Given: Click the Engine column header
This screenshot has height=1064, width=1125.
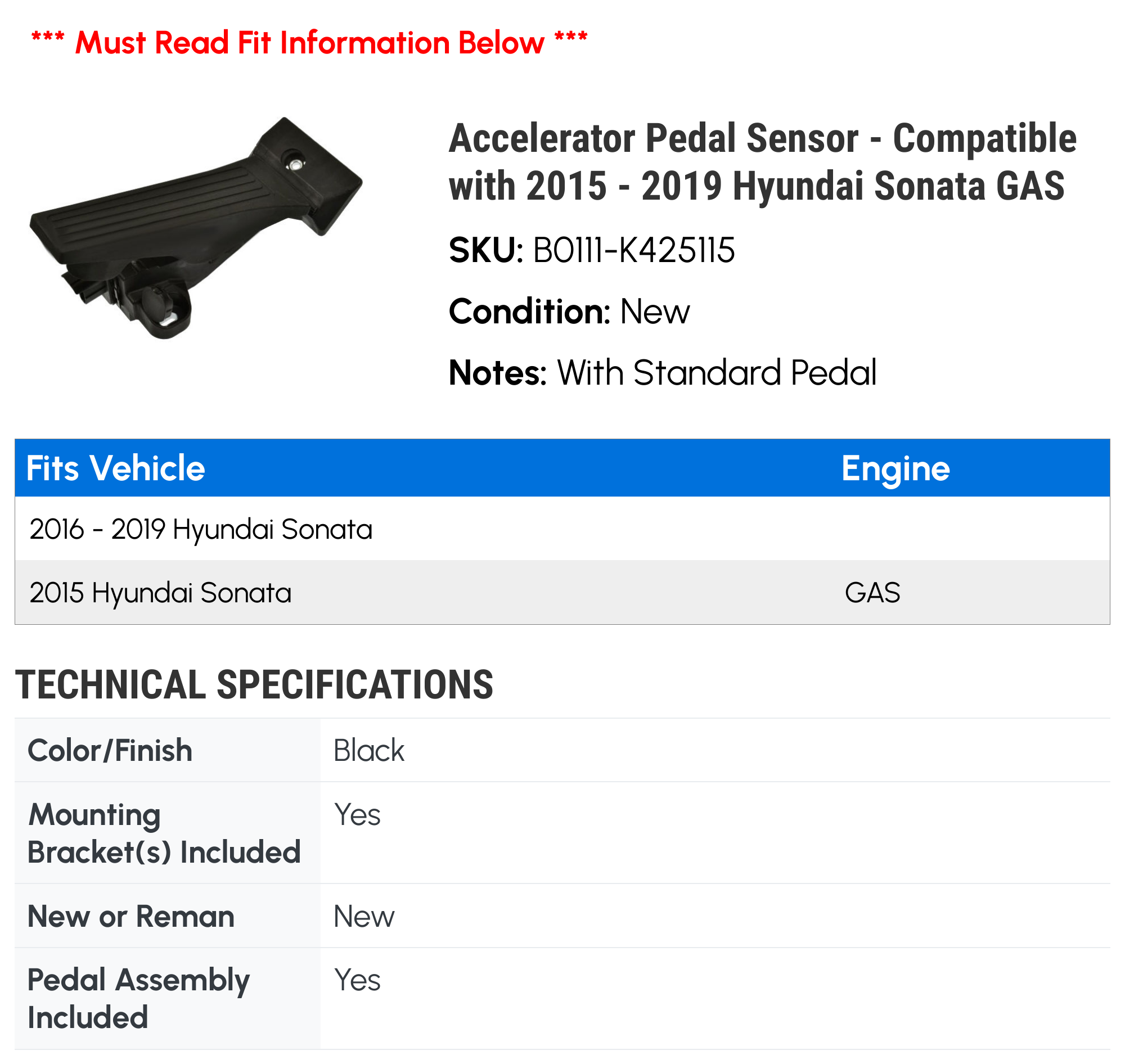Looking at the screenshot, I should [x=895, y=468].
